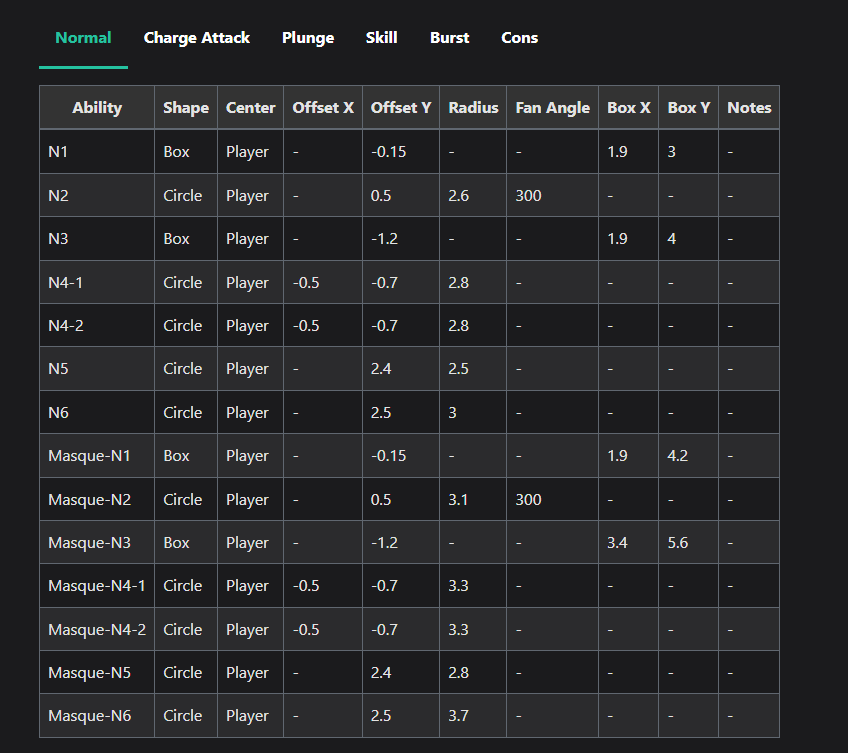Click the N4-2 ability cell
The height and width of the screenshot is (753, 848).
tap(97, 326)
